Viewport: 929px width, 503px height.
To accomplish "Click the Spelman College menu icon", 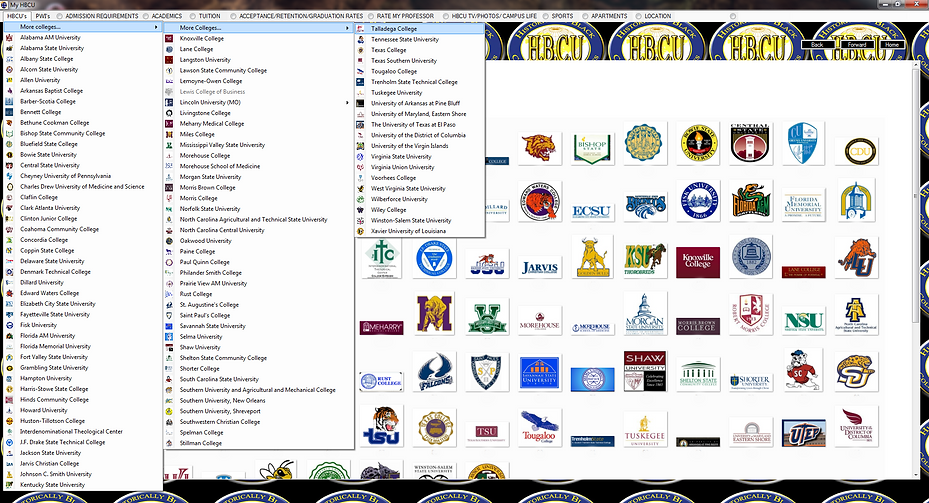I will (169, 433).
